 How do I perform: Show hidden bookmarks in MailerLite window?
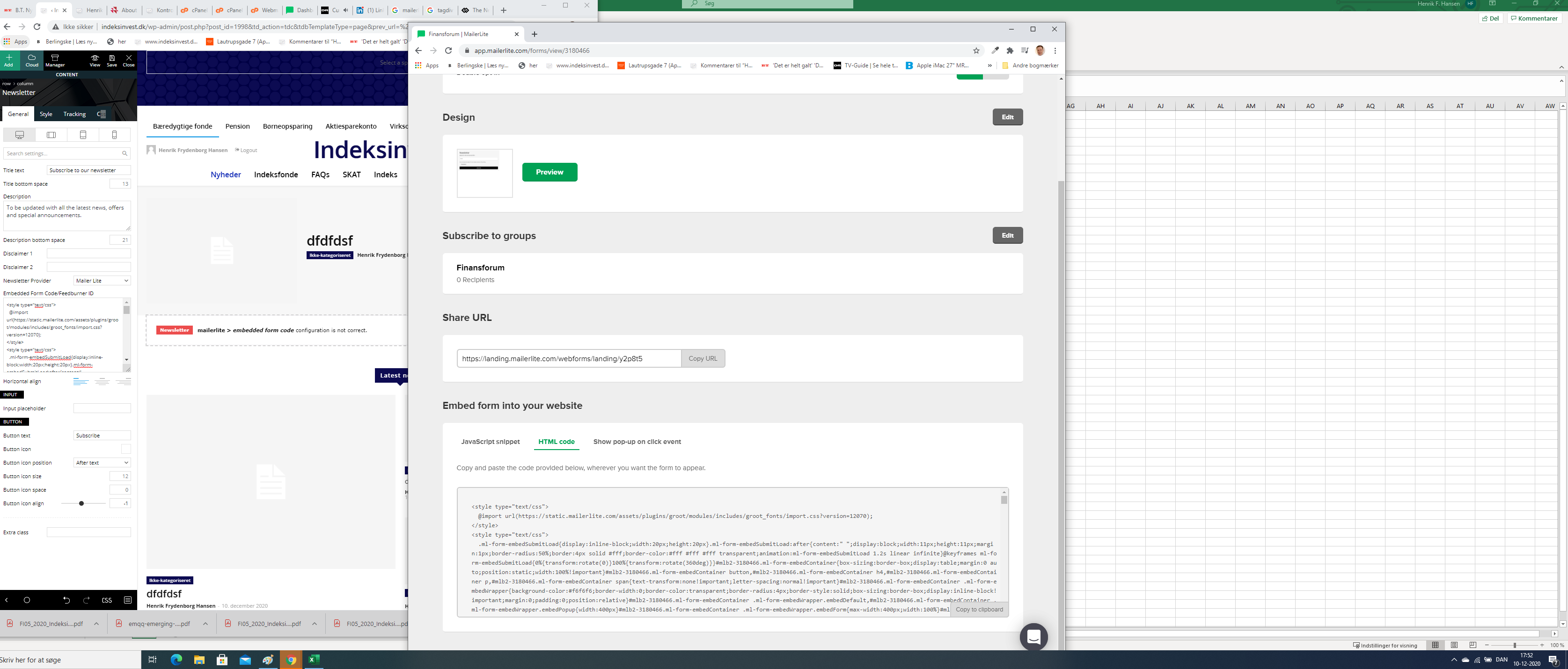click(990, 65)
